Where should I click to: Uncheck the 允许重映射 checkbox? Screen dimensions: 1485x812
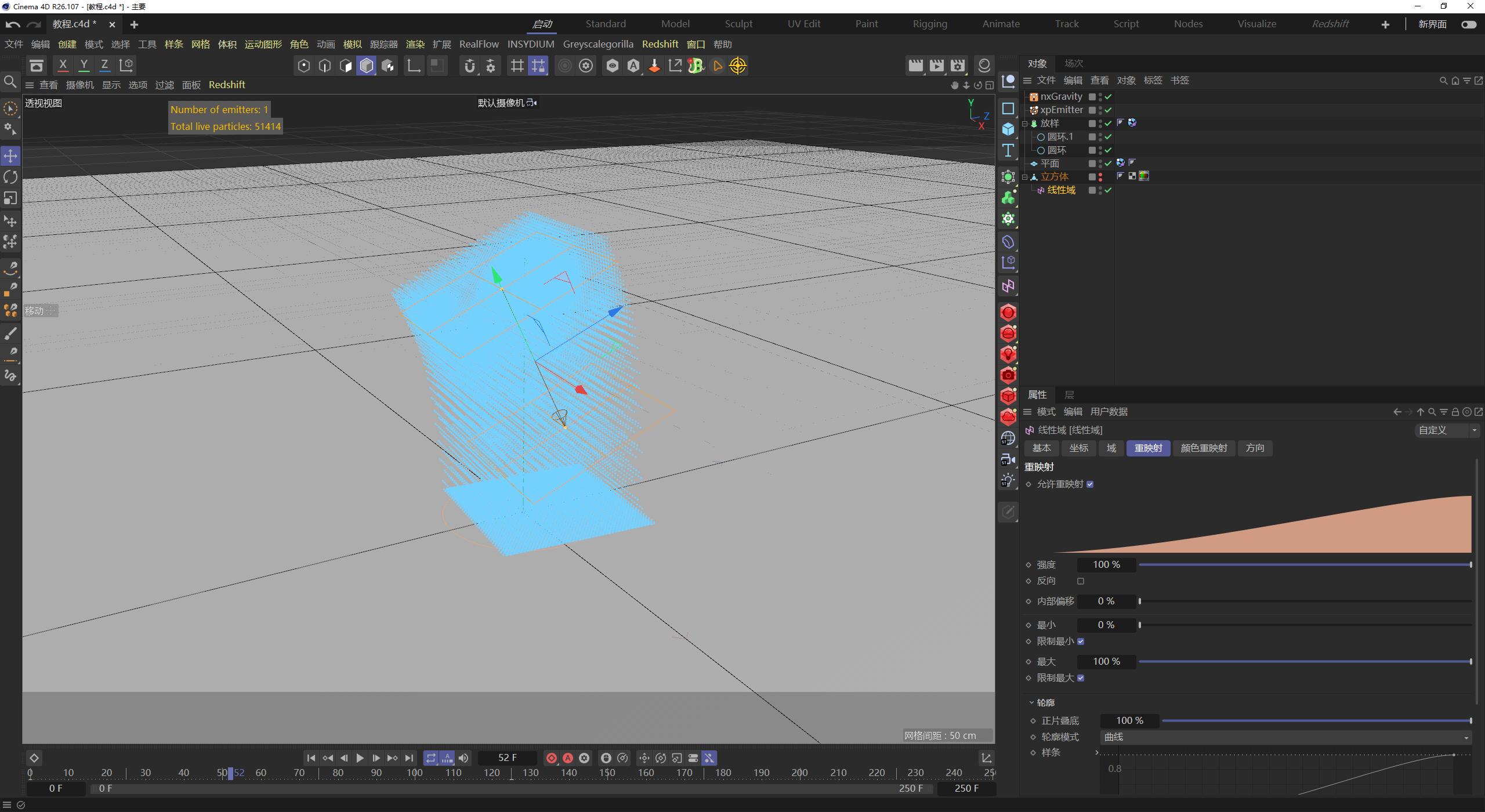tap(1091, 484)
